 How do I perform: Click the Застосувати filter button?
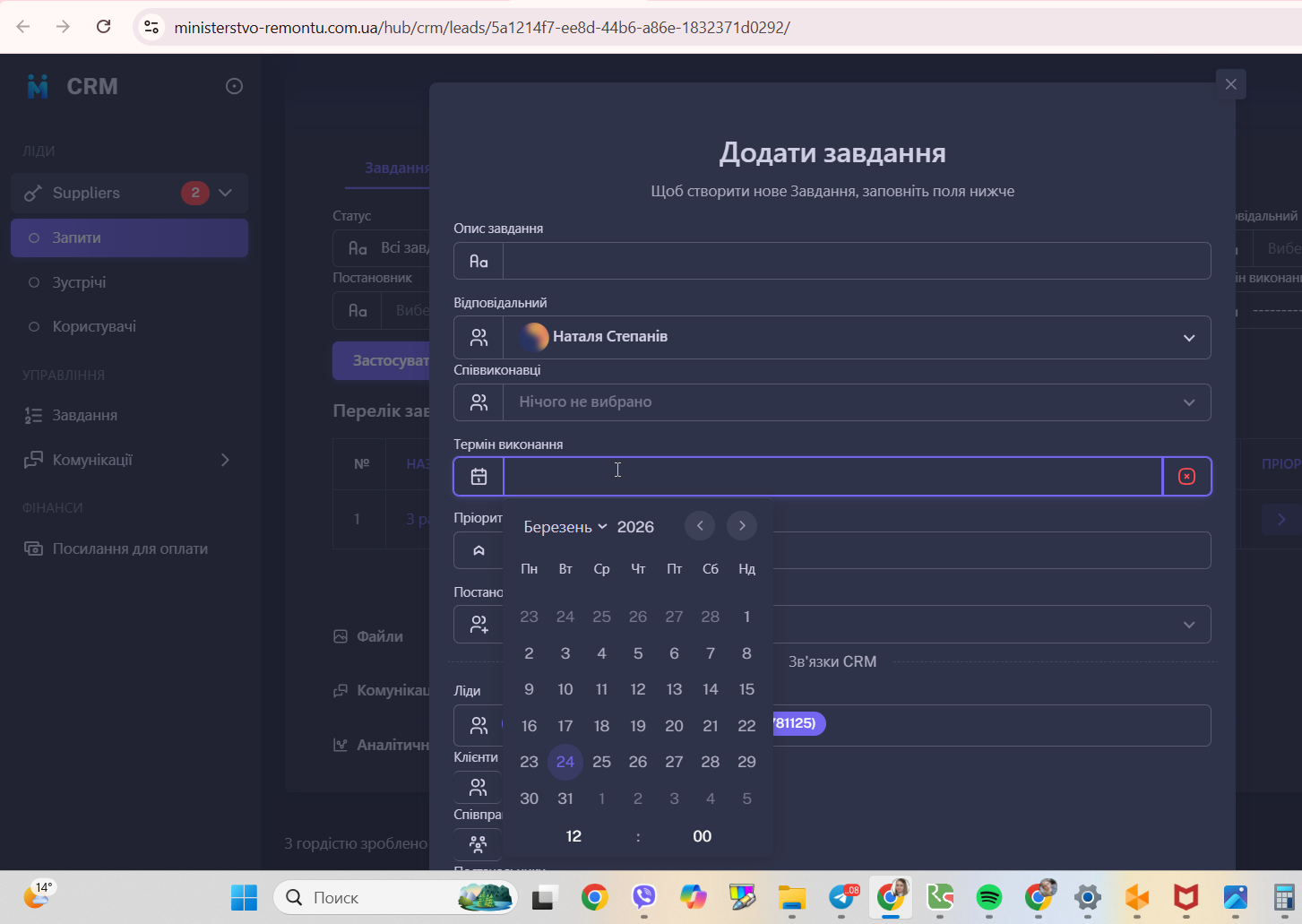[382, 360]
